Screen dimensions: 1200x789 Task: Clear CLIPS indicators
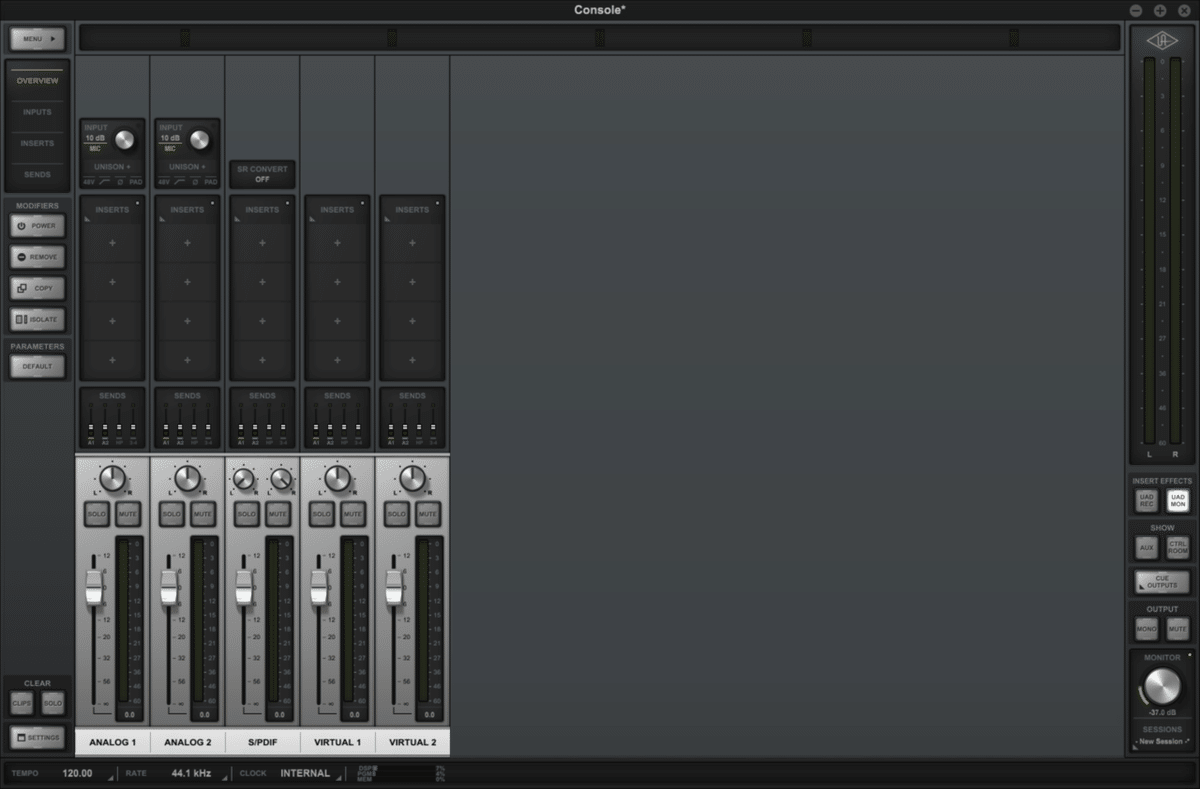click(x=22, y=703)
